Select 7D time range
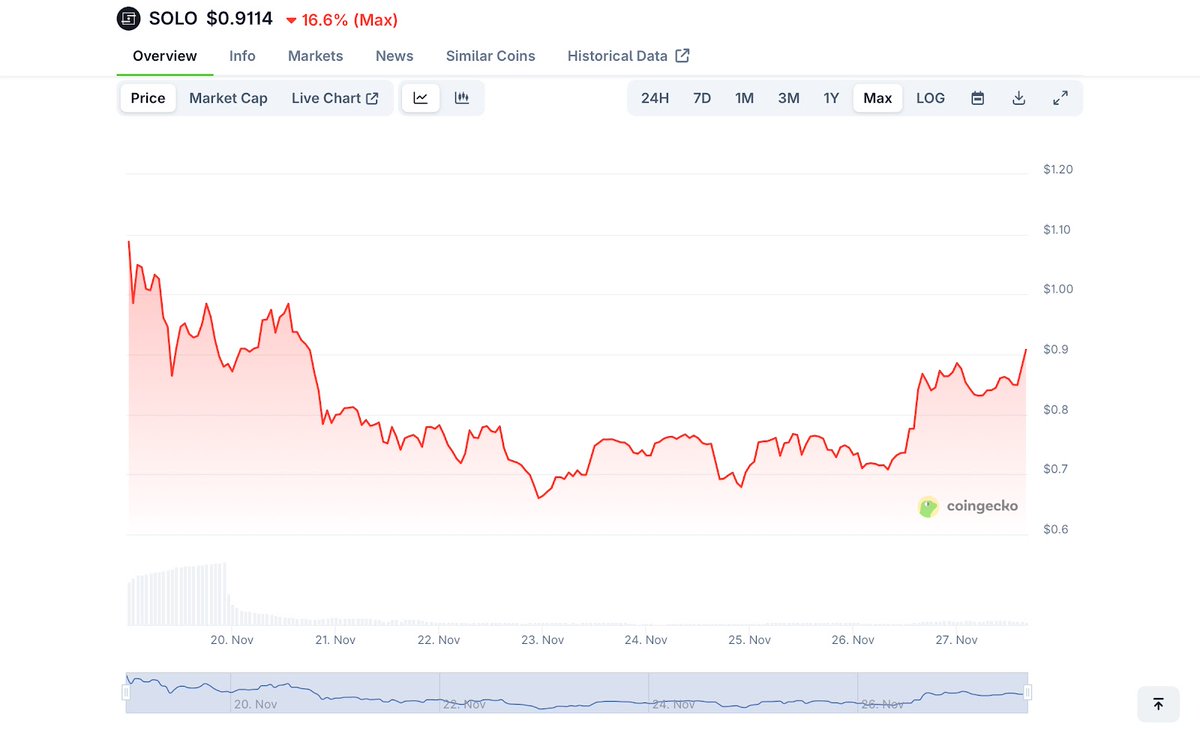This screenshot has height=731, width=1200. coord(702,98)
